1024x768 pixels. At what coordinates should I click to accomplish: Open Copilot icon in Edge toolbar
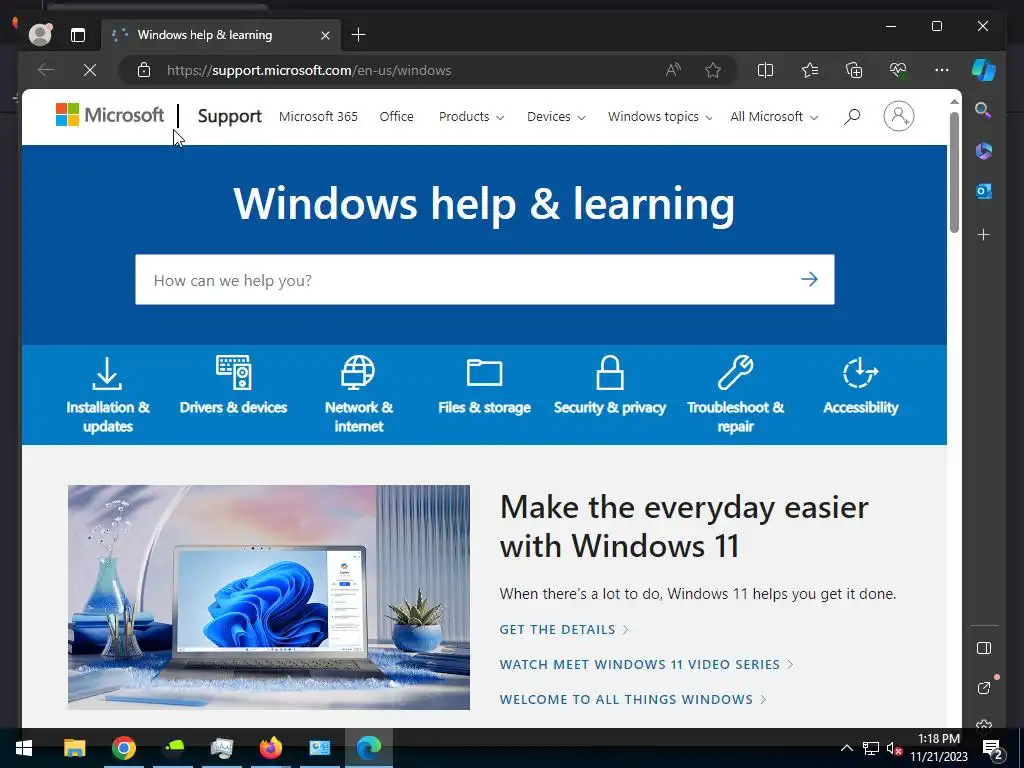coord(984,70)
